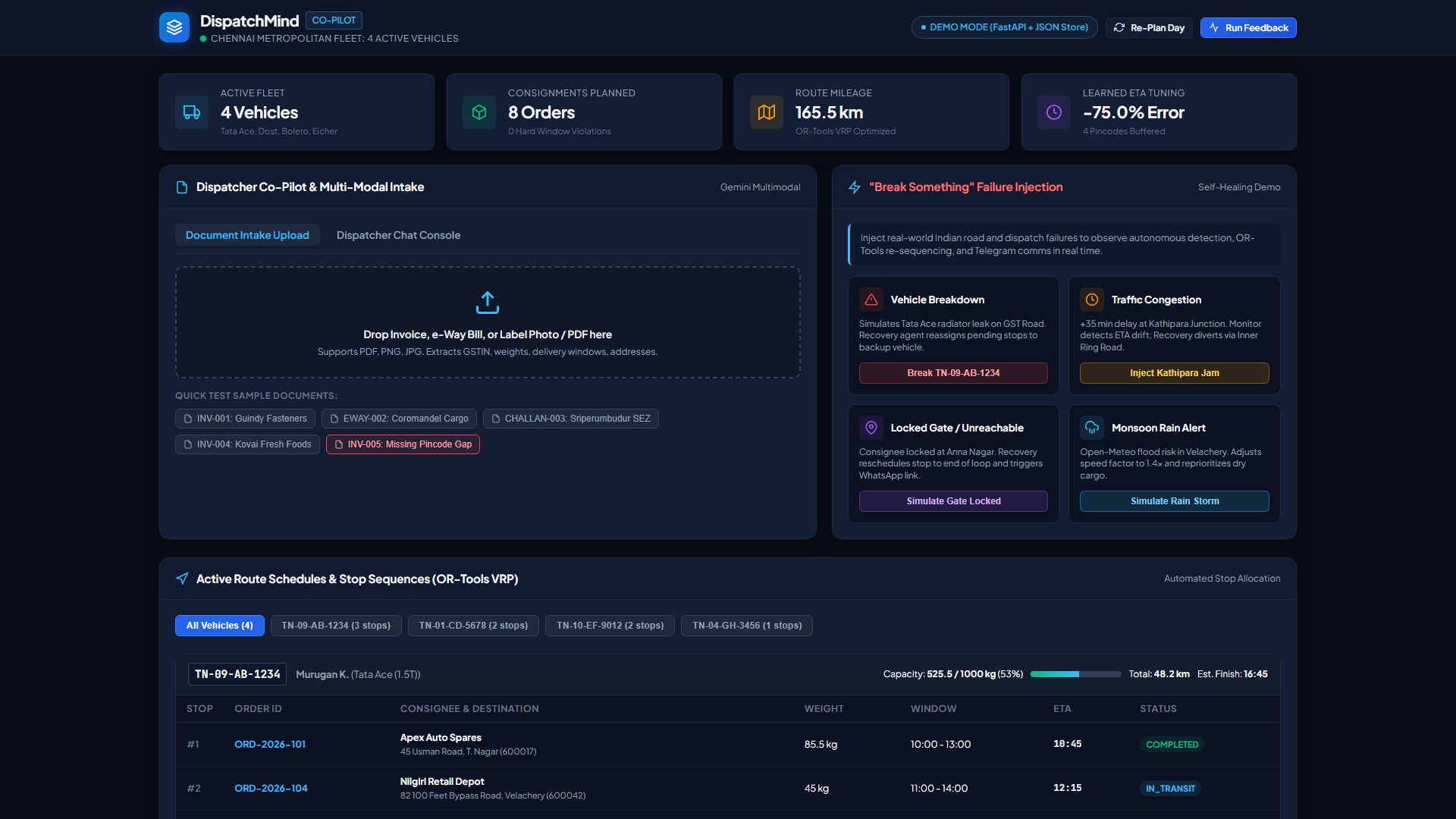Click the refresh icon in Re-Plan Day button
This screenshot has height=819, width=1456.
(1119, 27)
